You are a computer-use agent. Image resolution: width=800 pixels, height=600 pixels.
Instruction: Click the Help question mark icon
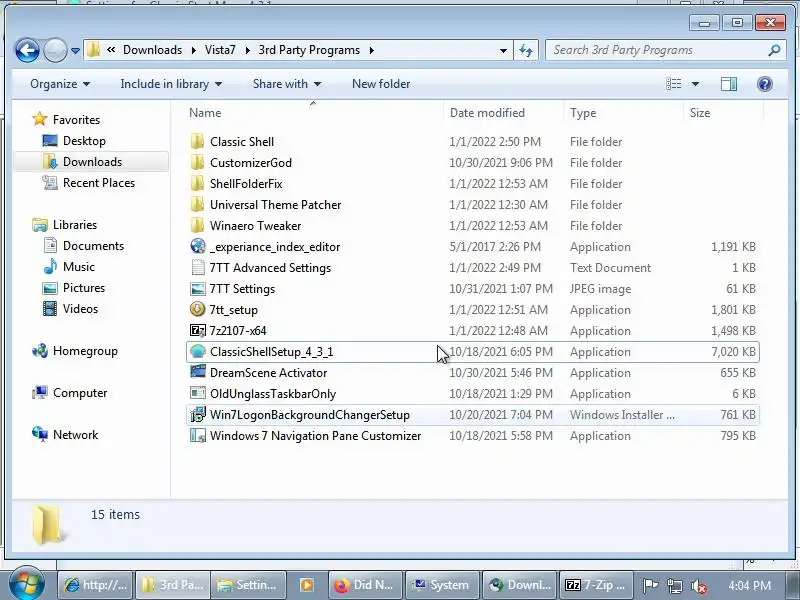point(764,84)
